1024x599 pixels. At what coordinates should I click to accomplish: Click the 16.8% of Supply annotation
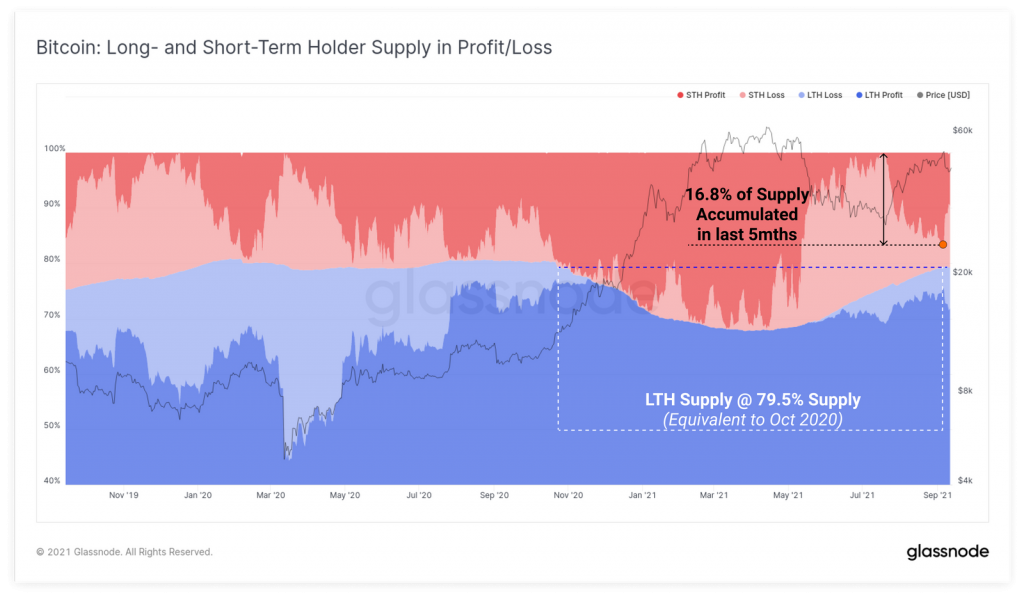tap(747, 214)
